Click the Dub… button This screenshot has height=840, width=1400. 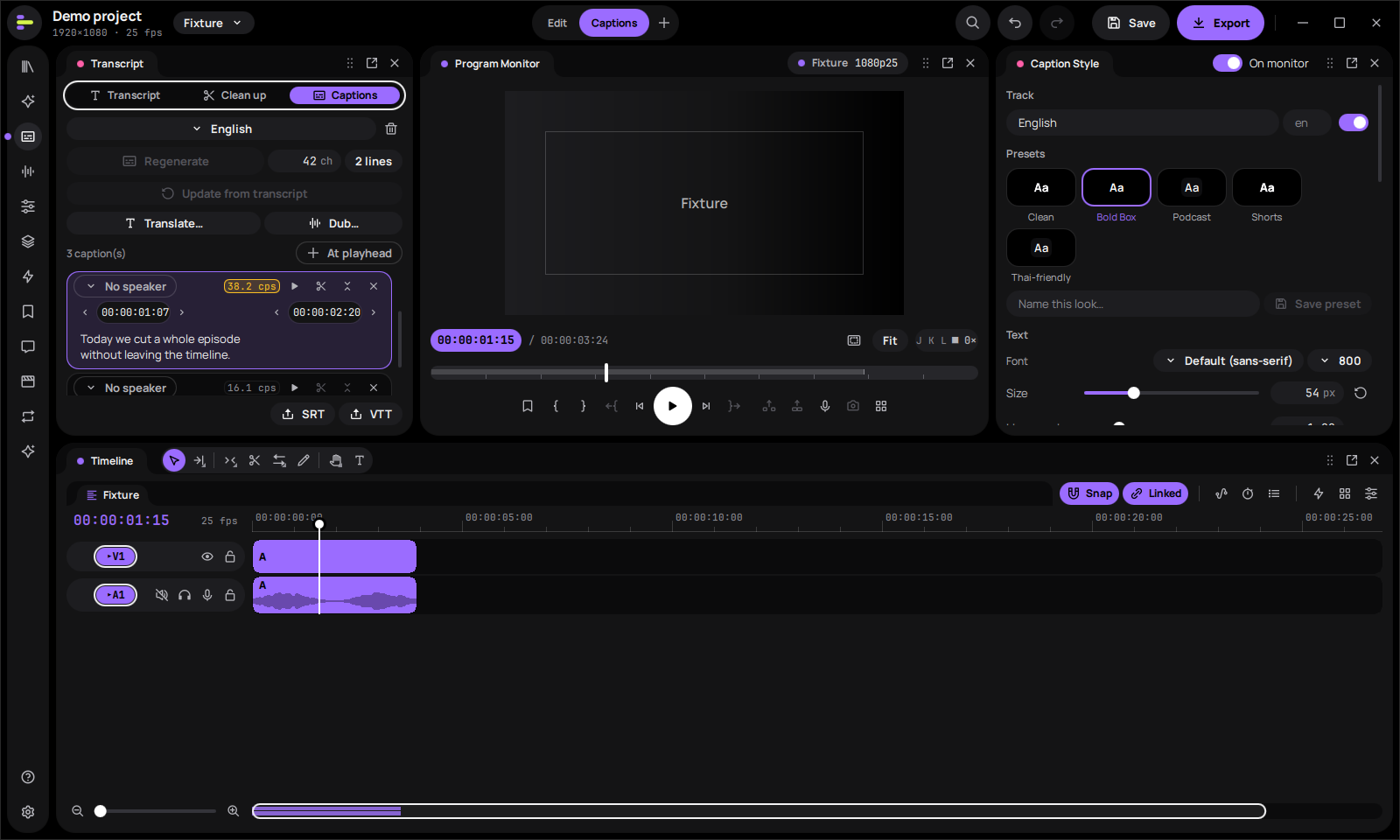click(333, 223)
